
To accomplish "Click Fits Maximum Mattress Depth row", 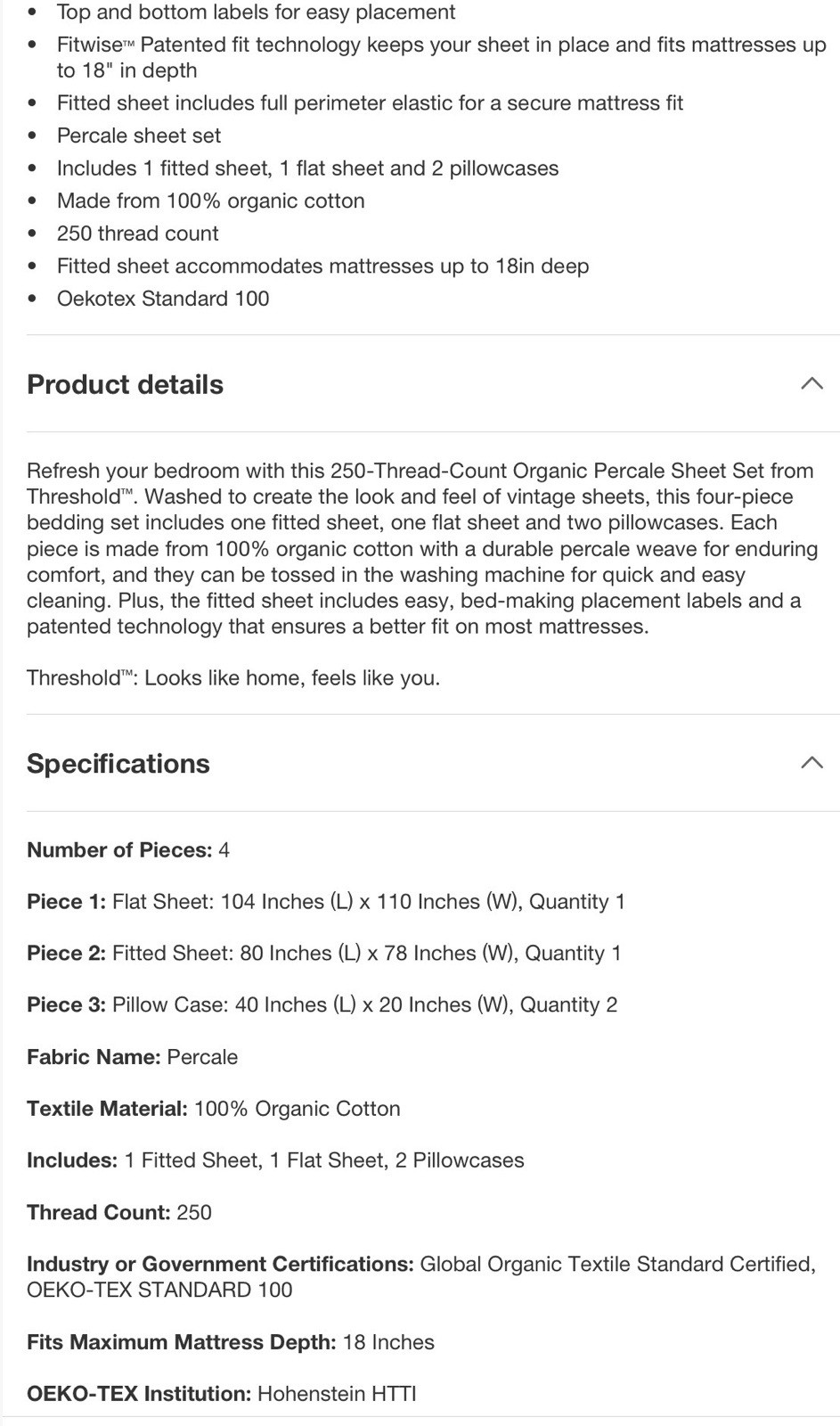I will 231,1342.
